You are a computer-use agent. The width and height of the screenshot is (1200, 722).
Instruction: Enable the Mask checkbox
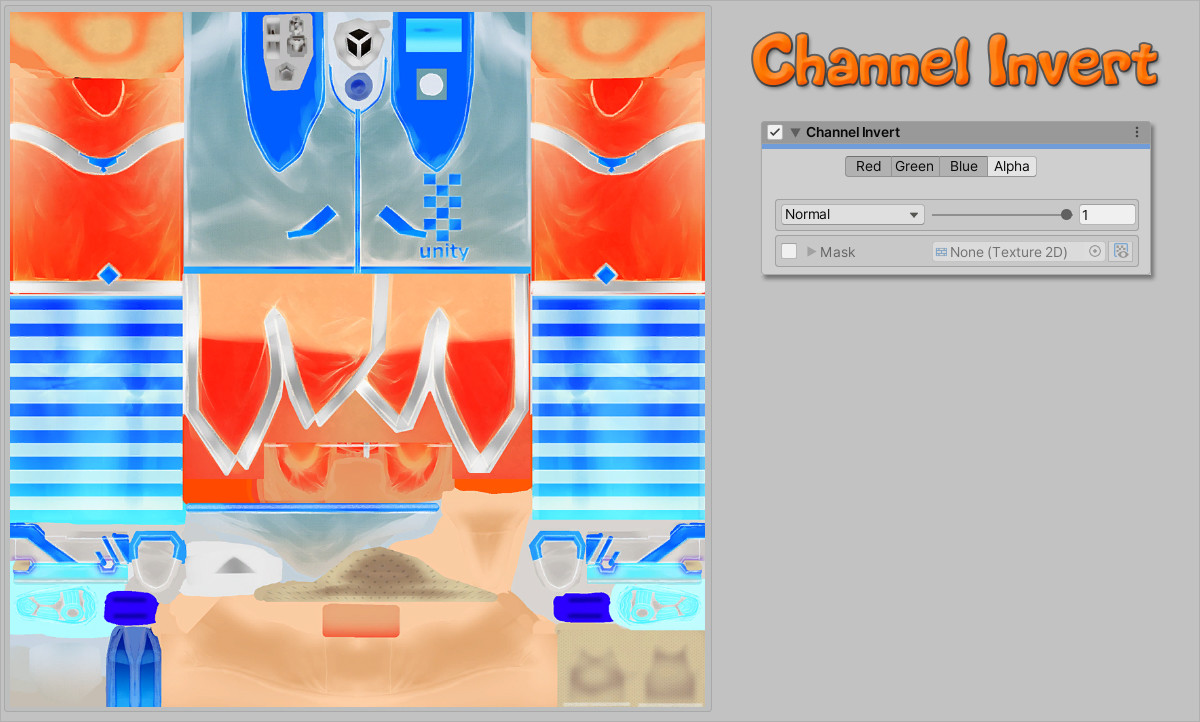coord(789,251)
